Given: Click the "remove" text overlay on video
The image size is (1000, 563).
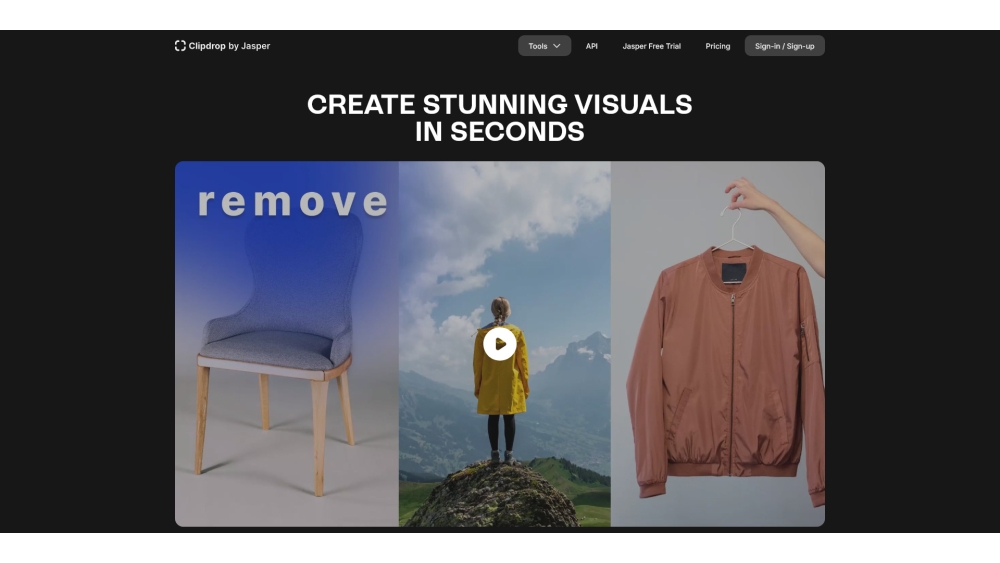Looking at the screenshot, I should (x=292, y=202).
